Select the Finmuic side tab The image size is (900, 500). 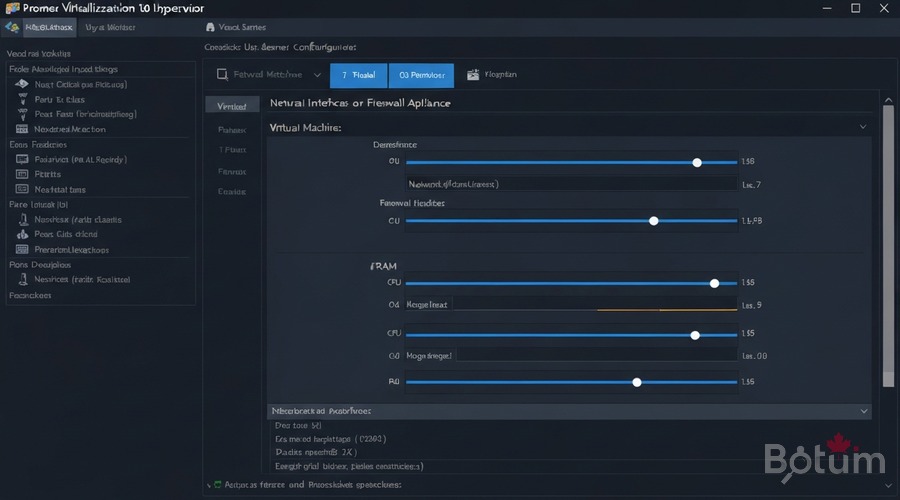[232, 172]
